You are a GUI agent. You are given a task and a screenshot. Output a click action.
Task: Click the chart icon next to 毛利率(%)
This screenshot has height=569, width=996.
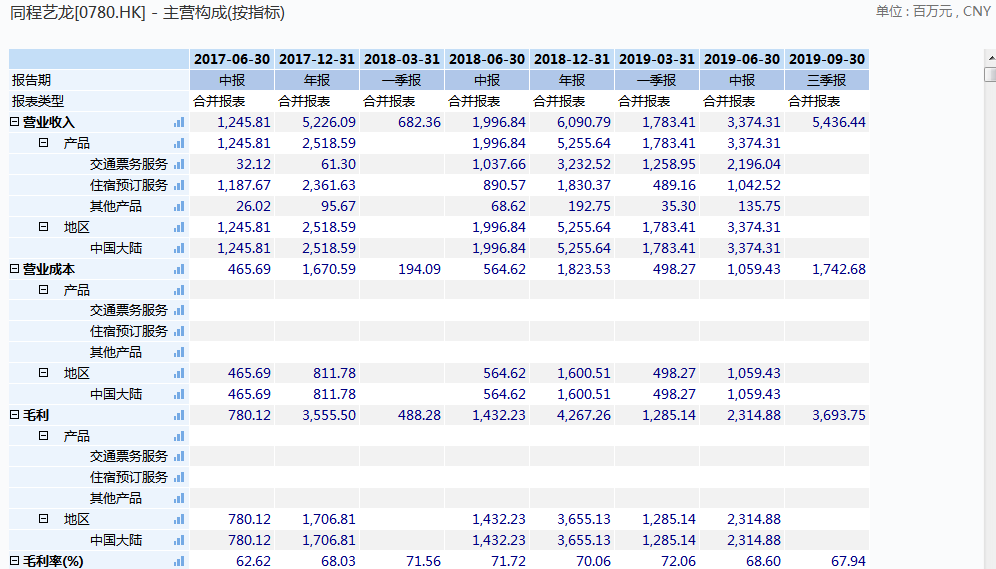[x=179, y=561]
